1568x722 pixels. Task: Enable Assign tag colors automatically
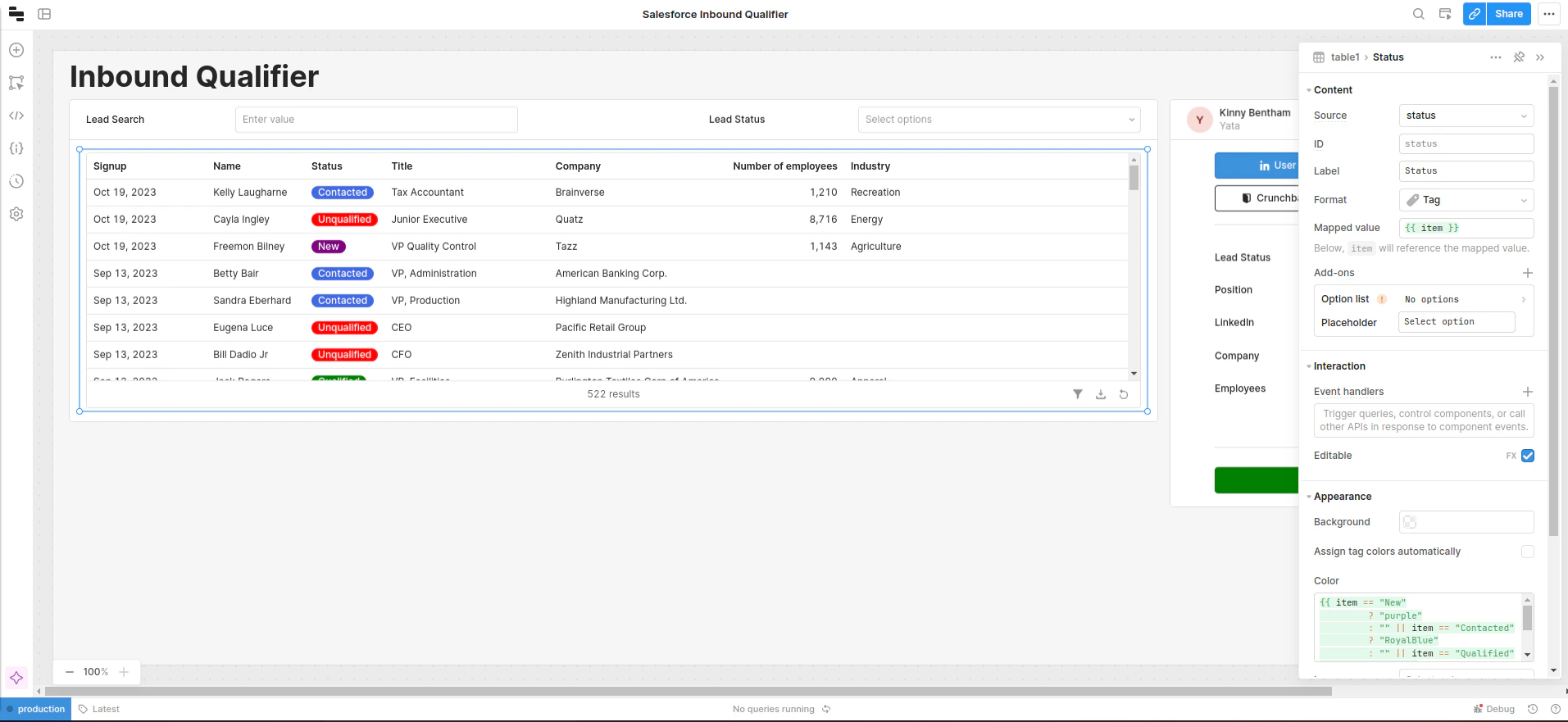pyautogui.click(x=1528, y=552)
